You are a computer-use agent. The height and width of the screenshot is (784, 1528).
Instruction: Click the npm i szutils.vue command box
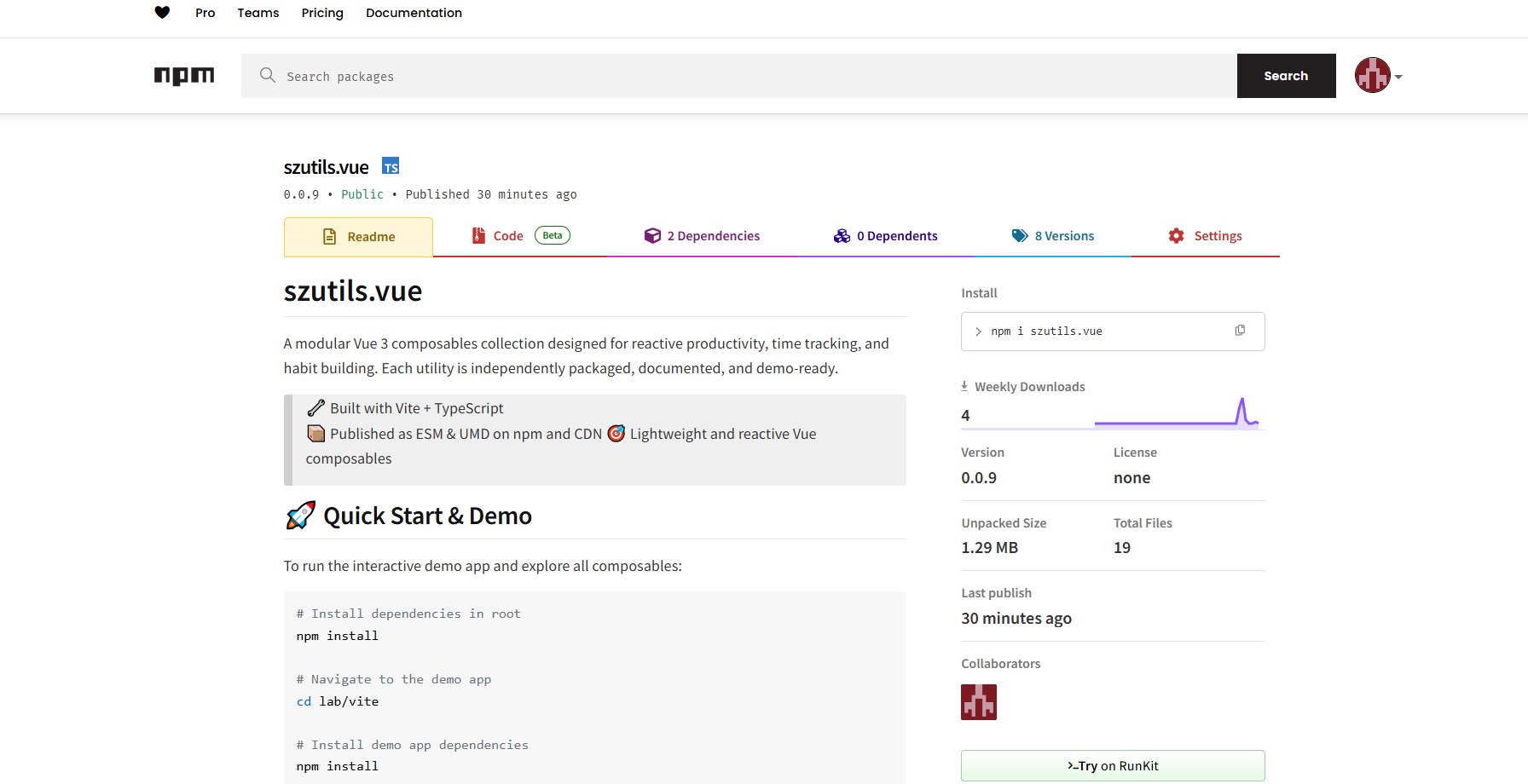click(1113, 331)
